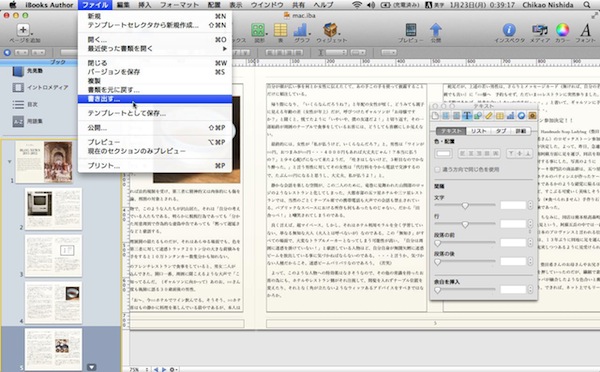
Task: Click the previous page arrow in bottom bar
Action: click(156, 370)
